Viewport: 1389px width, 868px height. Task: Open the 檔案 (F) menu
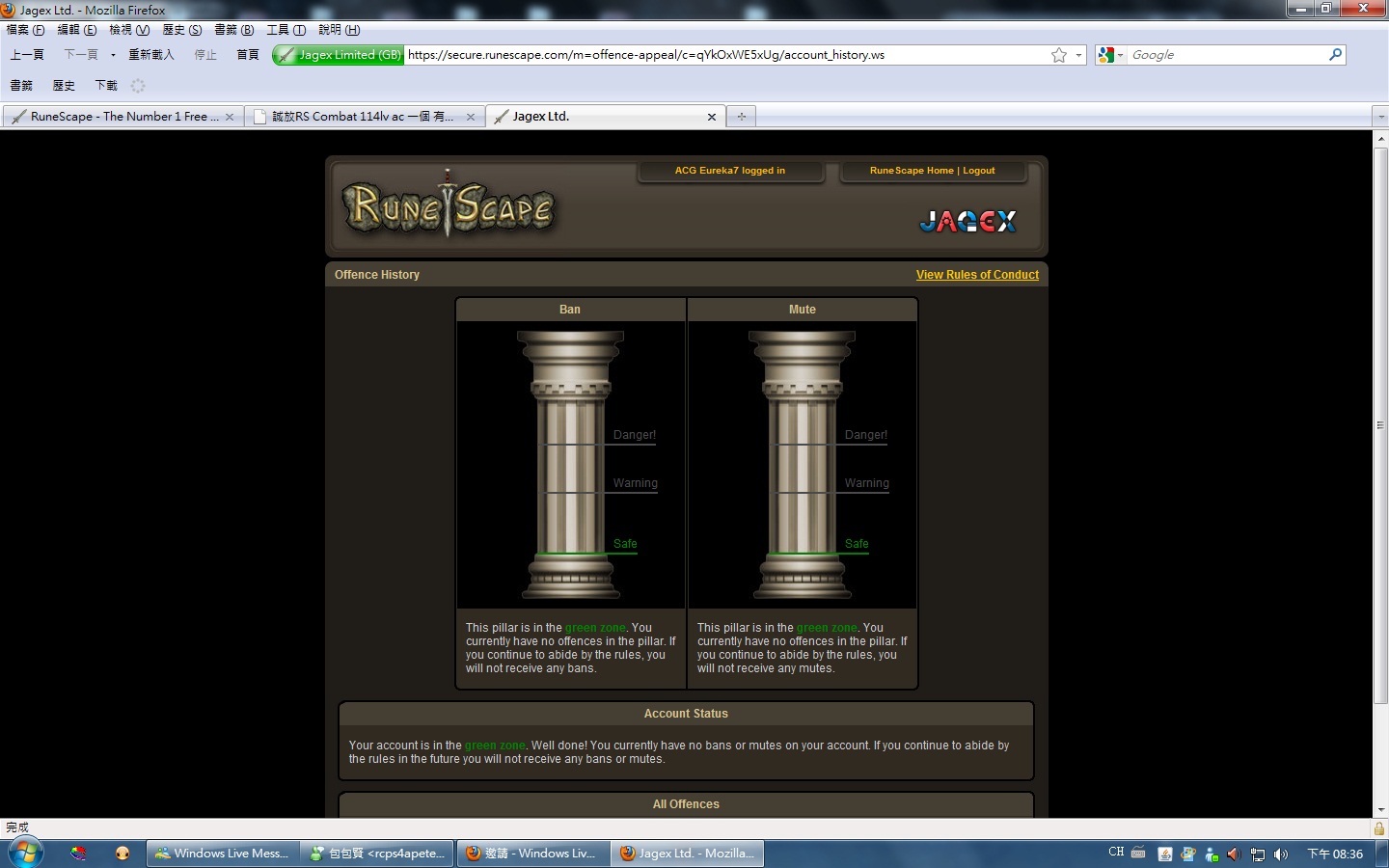click(25, 30)
